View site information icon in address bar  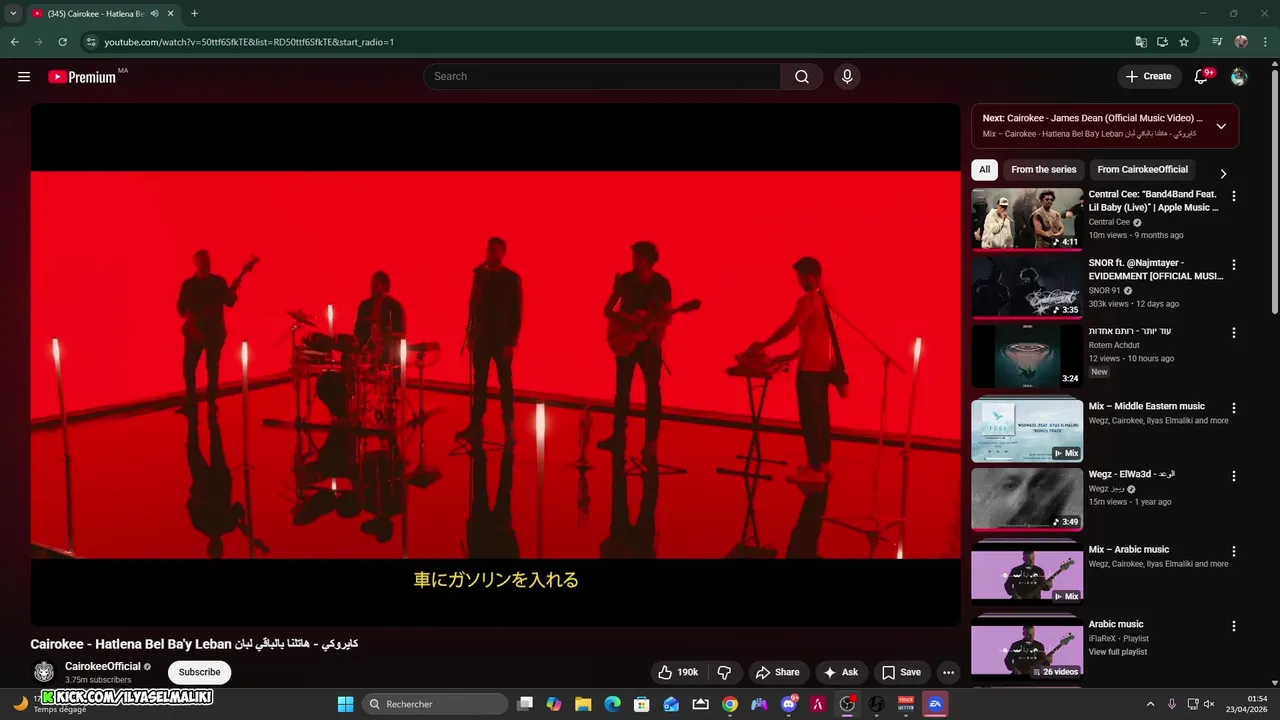91,42
